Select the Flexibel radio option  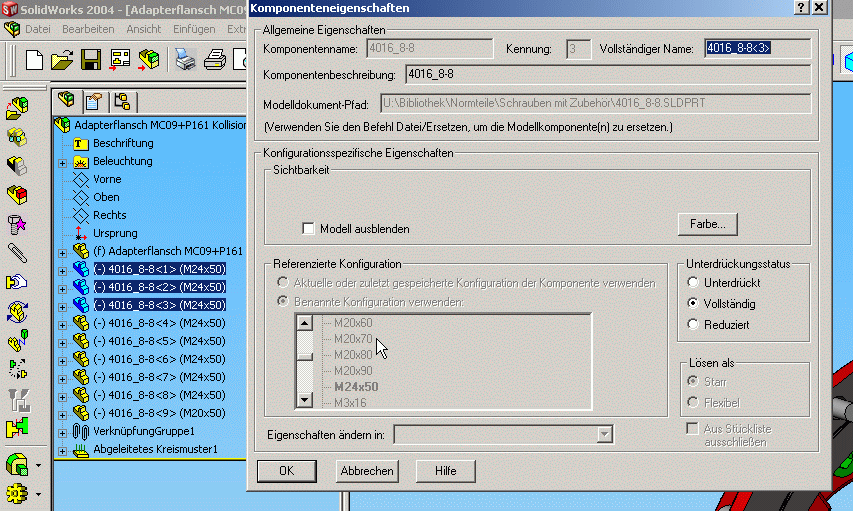click(693, 403)
